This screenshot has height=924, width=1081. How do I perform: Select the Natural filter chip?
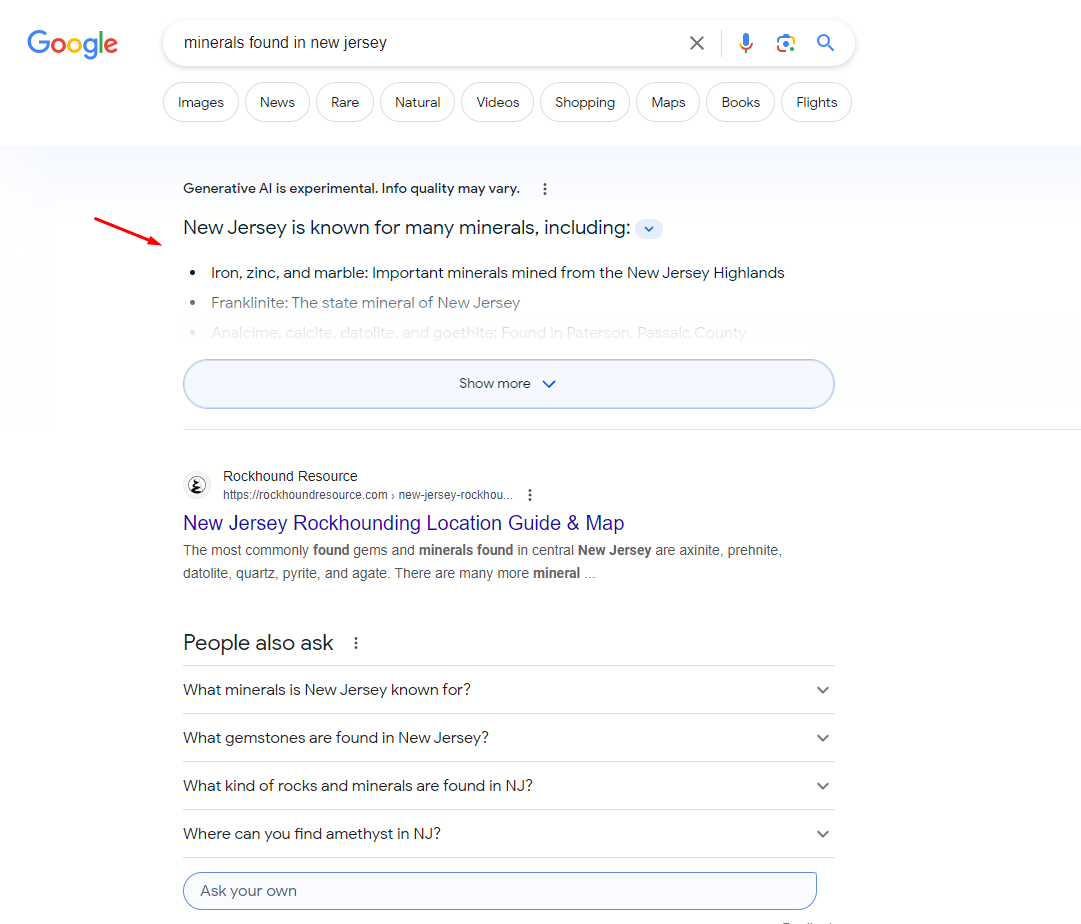417,102
